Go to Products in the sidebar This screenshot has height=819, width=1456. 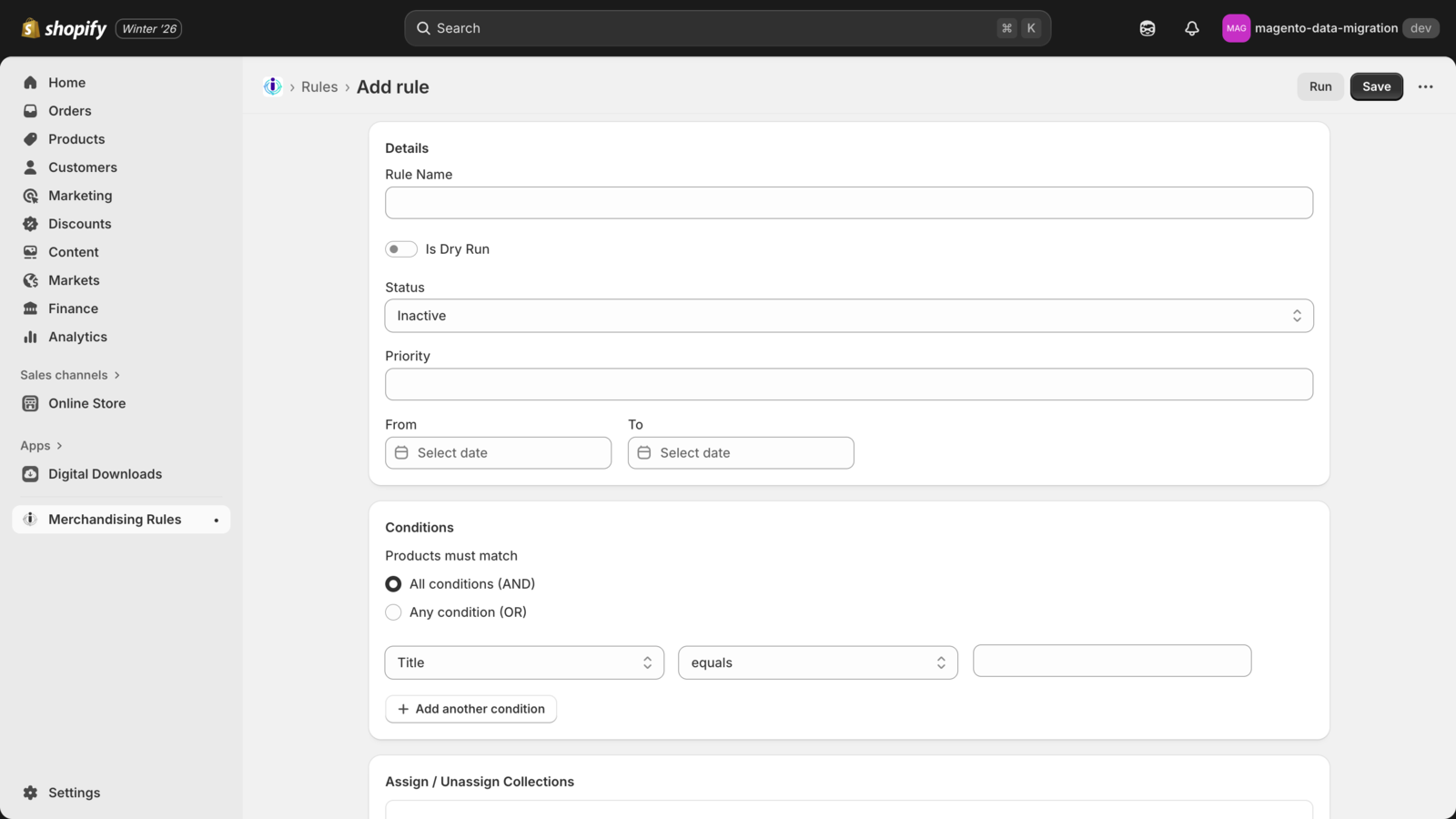tap(76, 139)
